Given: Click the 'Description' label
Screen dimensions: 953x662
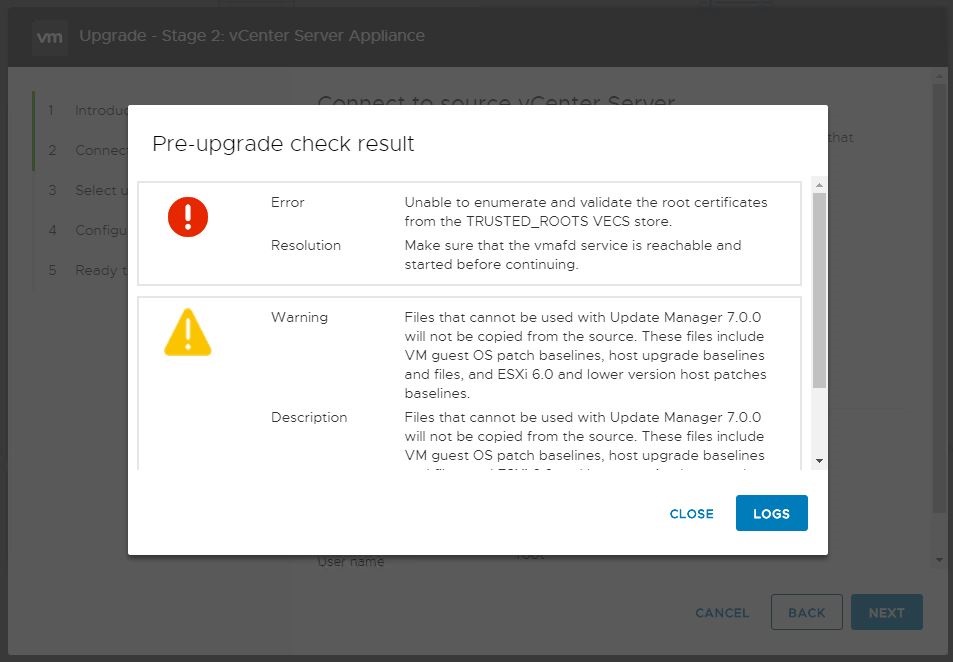Looking at the screenshot, I should 309,418.
